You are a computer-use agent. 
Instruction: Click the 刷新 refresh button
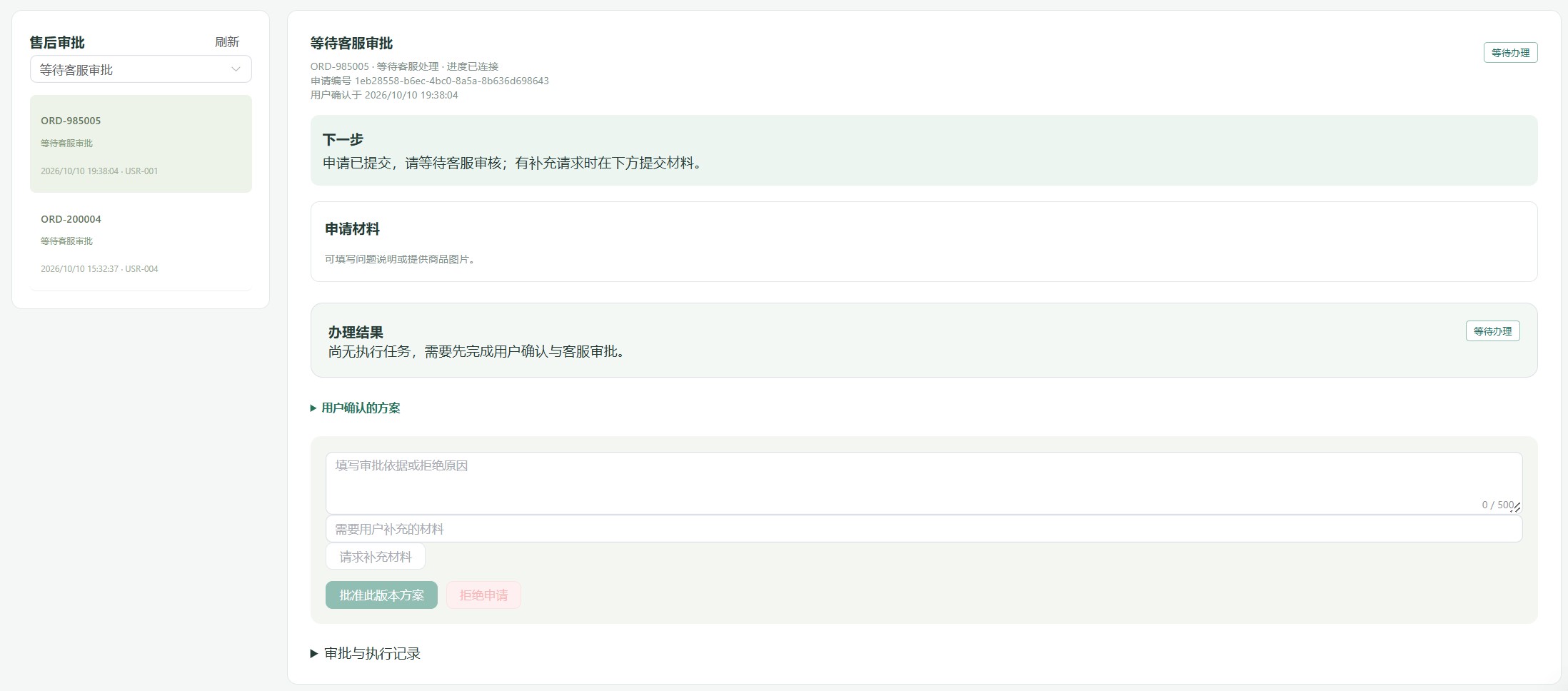(x=227, y=42)
